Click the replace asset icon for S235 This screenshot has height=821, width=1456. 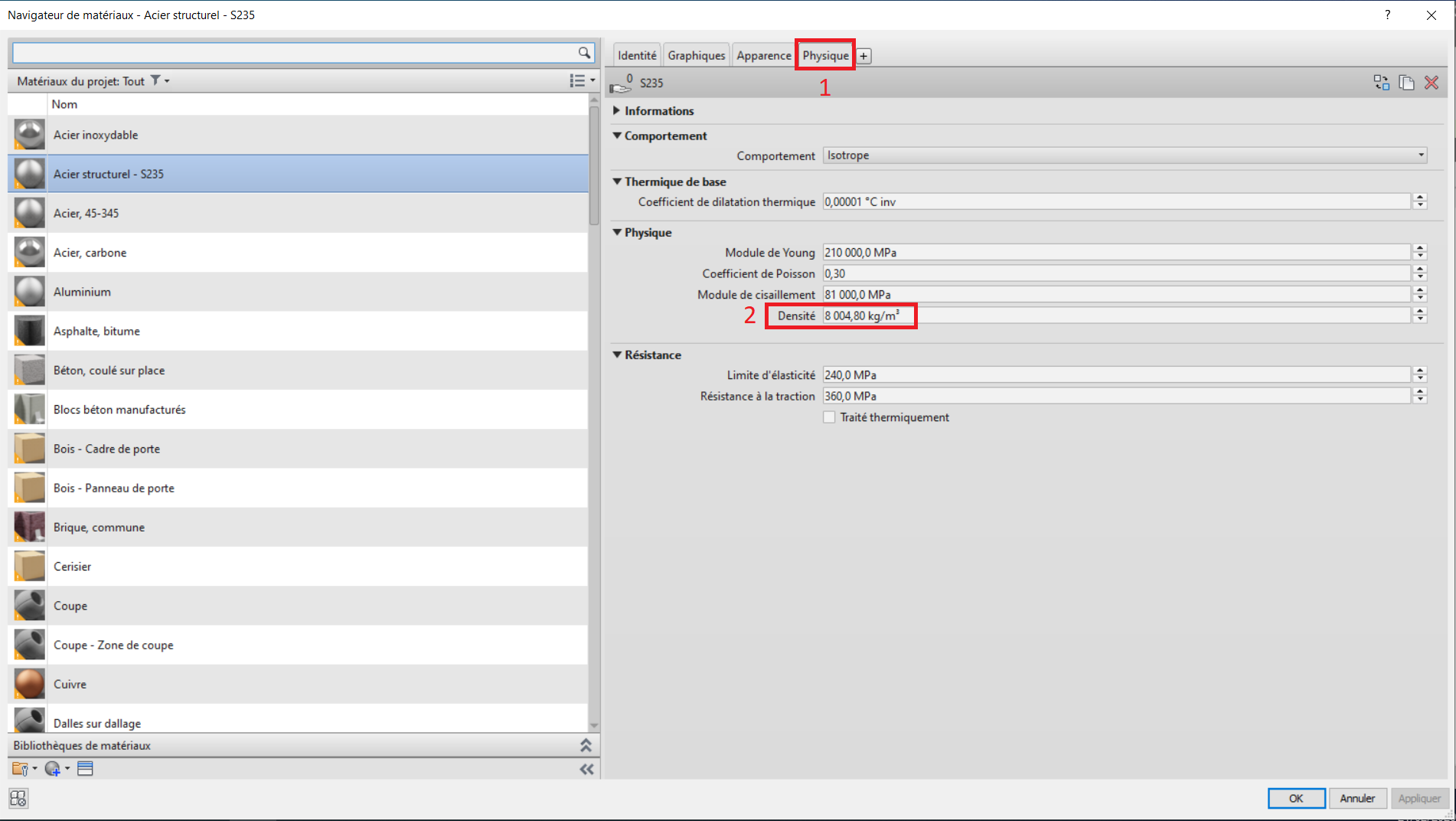click(x=1381, y=83)
